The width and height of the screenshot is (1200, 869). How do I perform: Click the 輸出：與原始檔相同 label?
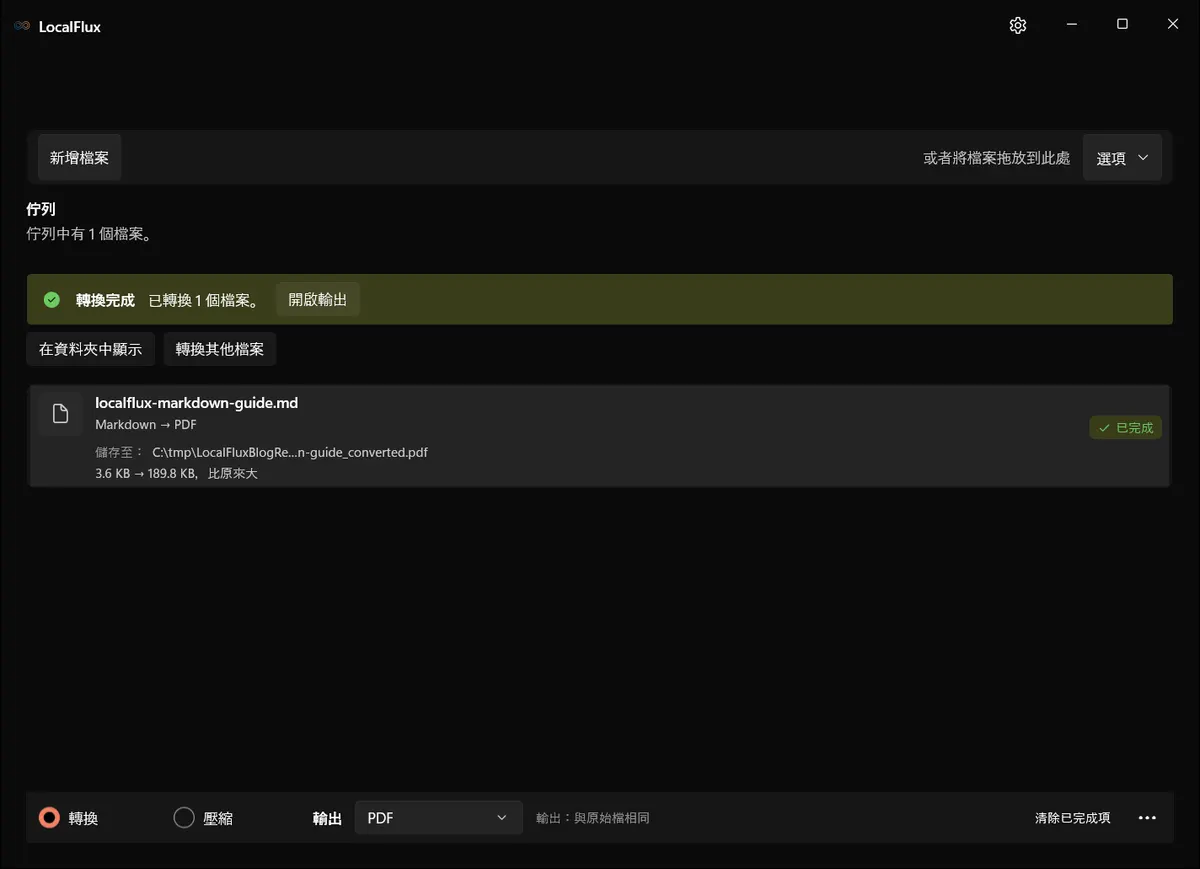[x=593, y=818]
